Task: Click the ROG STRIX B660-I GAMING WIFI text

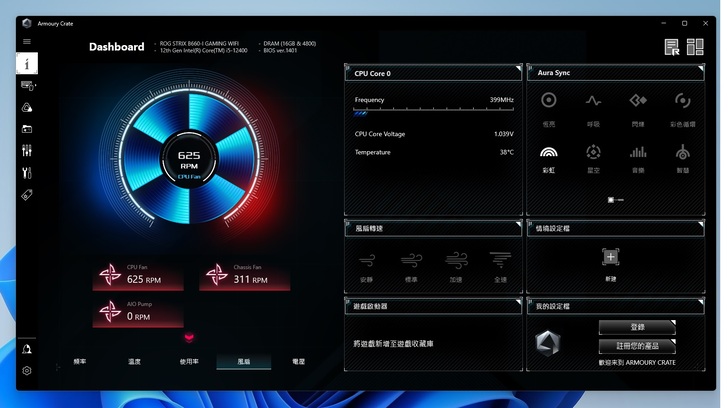Action: pyautogui.click(x=199, y=44)
